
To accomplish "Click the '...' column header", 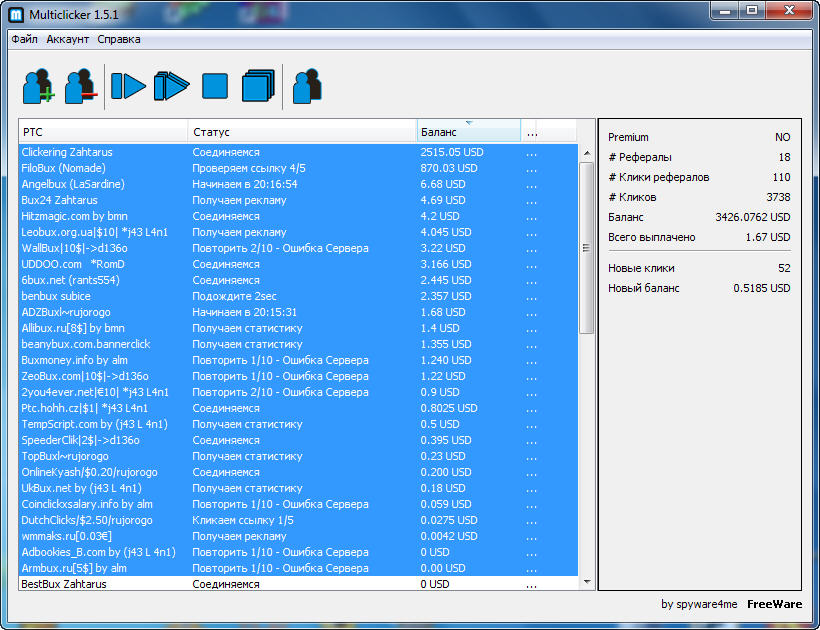I will point(532,132).
